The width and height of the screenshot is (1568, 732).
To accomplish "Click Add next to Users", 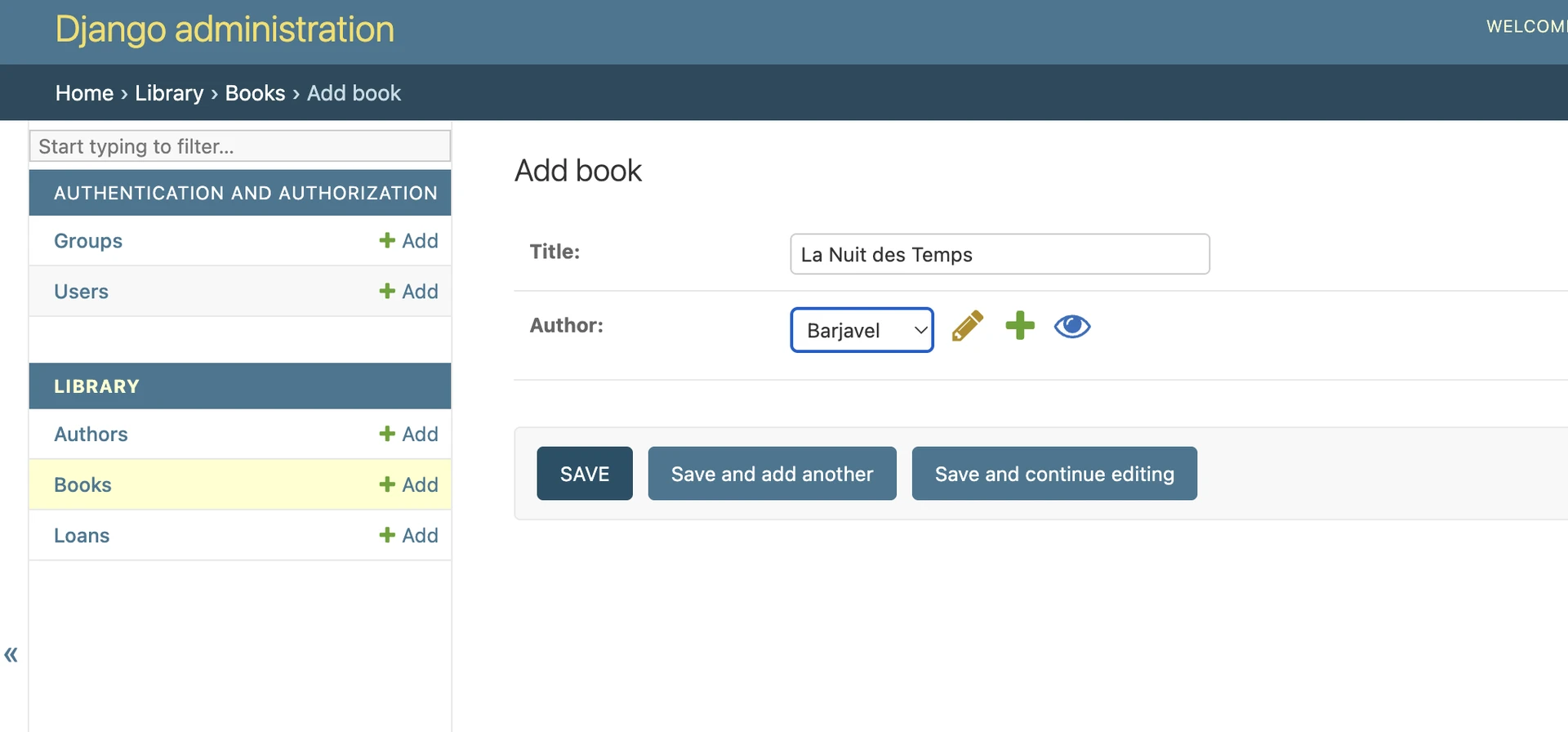I will (409, 292).
